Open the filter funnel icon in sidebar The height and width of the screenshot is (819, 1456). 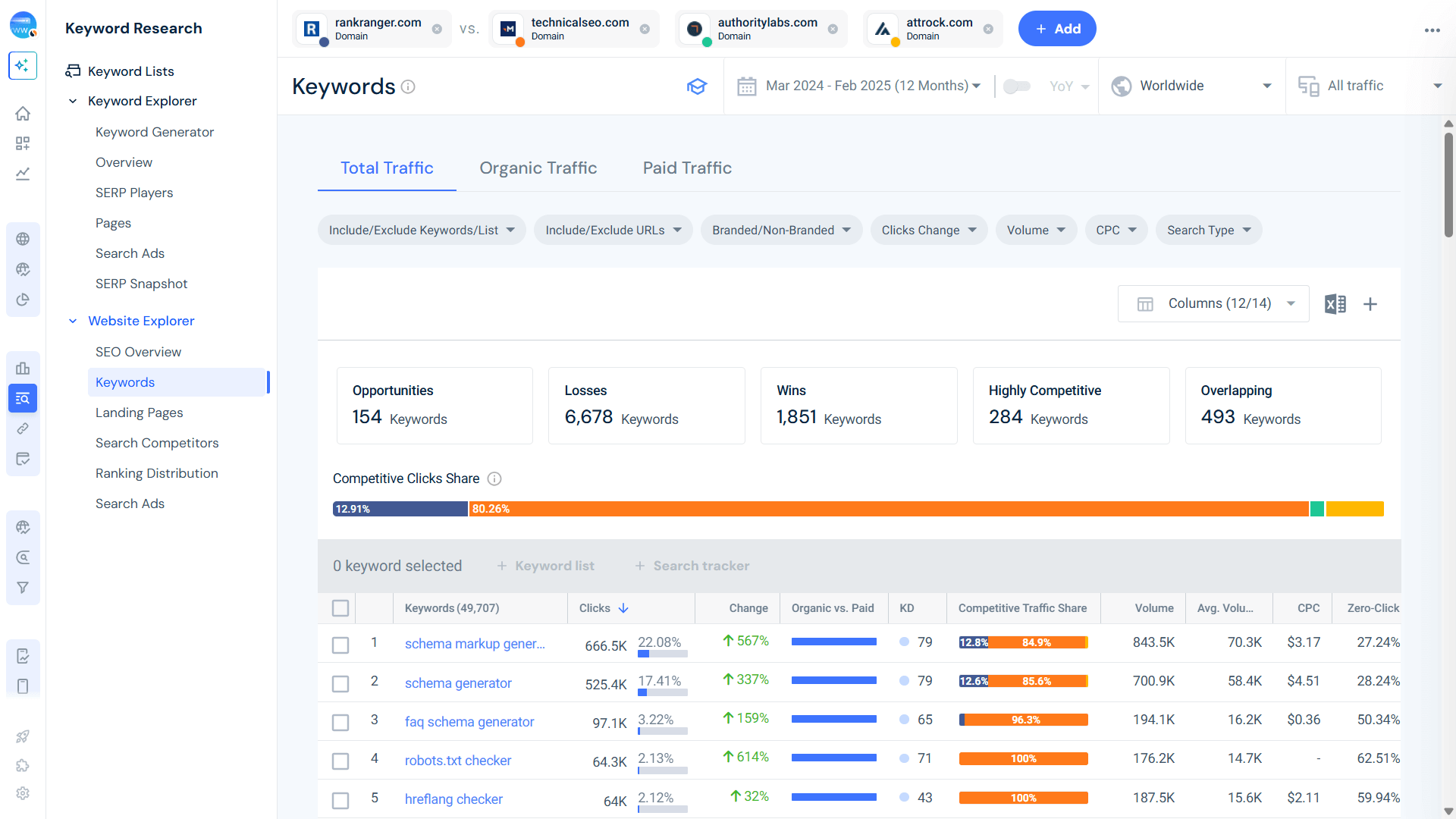pyautogui.click(x=23, y=587)
